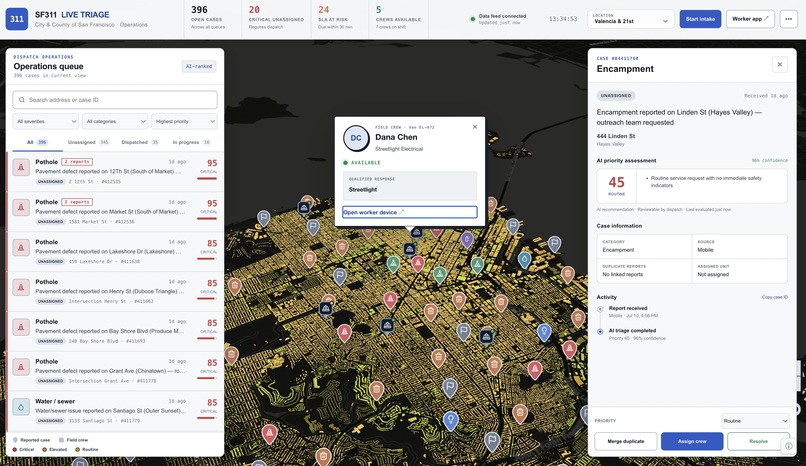This screenshot has height=466, width=806.
Task: Click the search magnifier icon
Action: coord(22,100)
